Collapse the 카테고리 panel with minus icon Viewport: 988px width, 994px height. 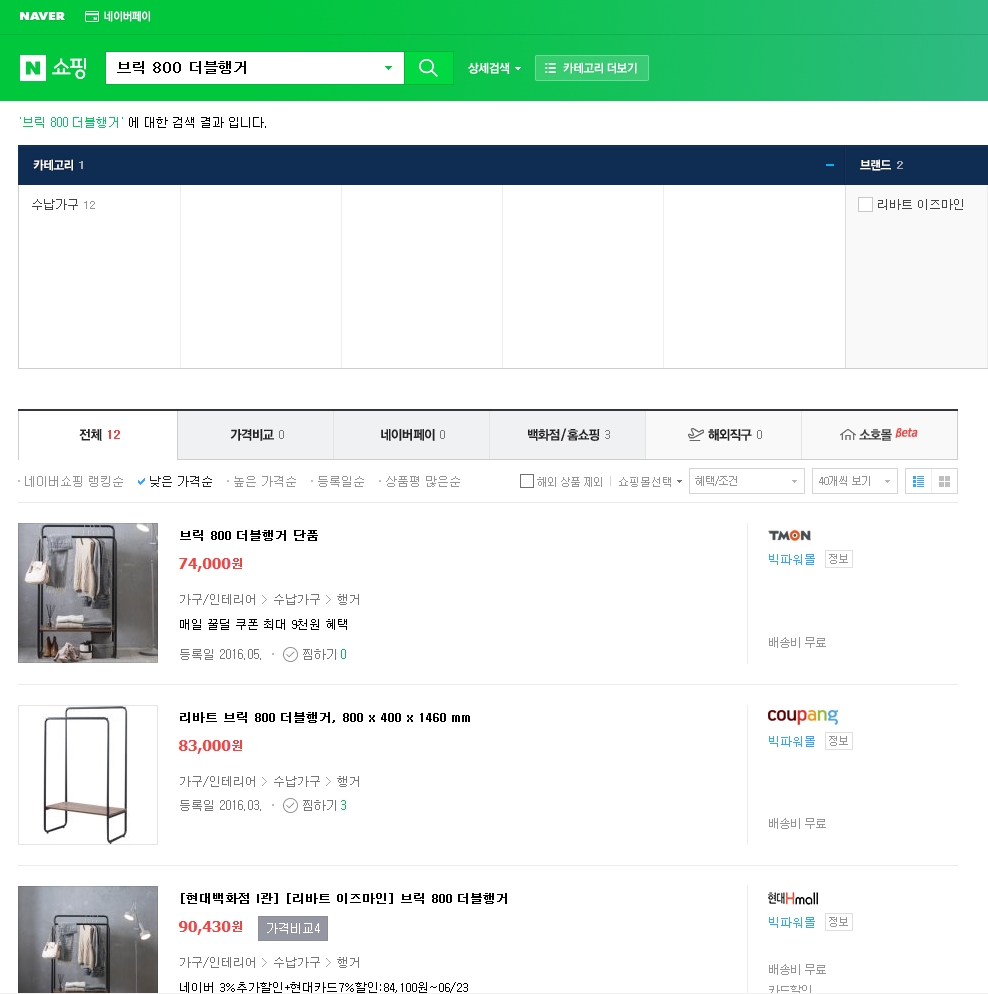pyautogui.click(x=829, y=165)
